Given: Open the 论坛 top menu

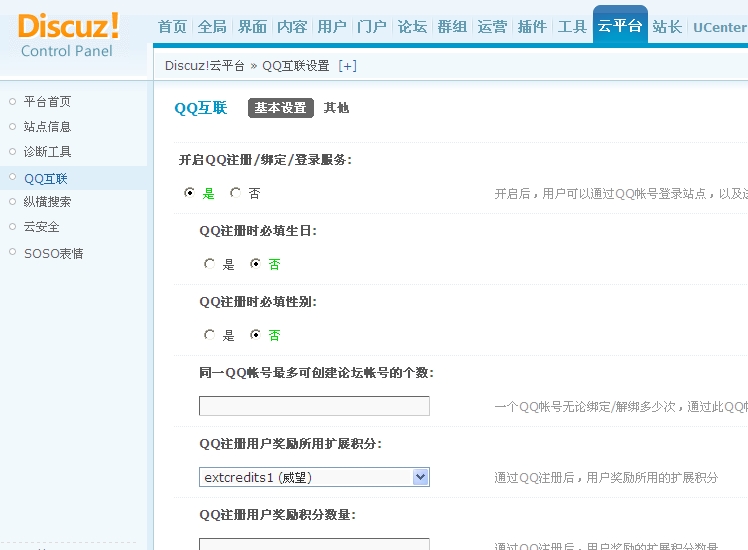Looking at the screenshot, I should pyautogui.click(x=412, y=27).
